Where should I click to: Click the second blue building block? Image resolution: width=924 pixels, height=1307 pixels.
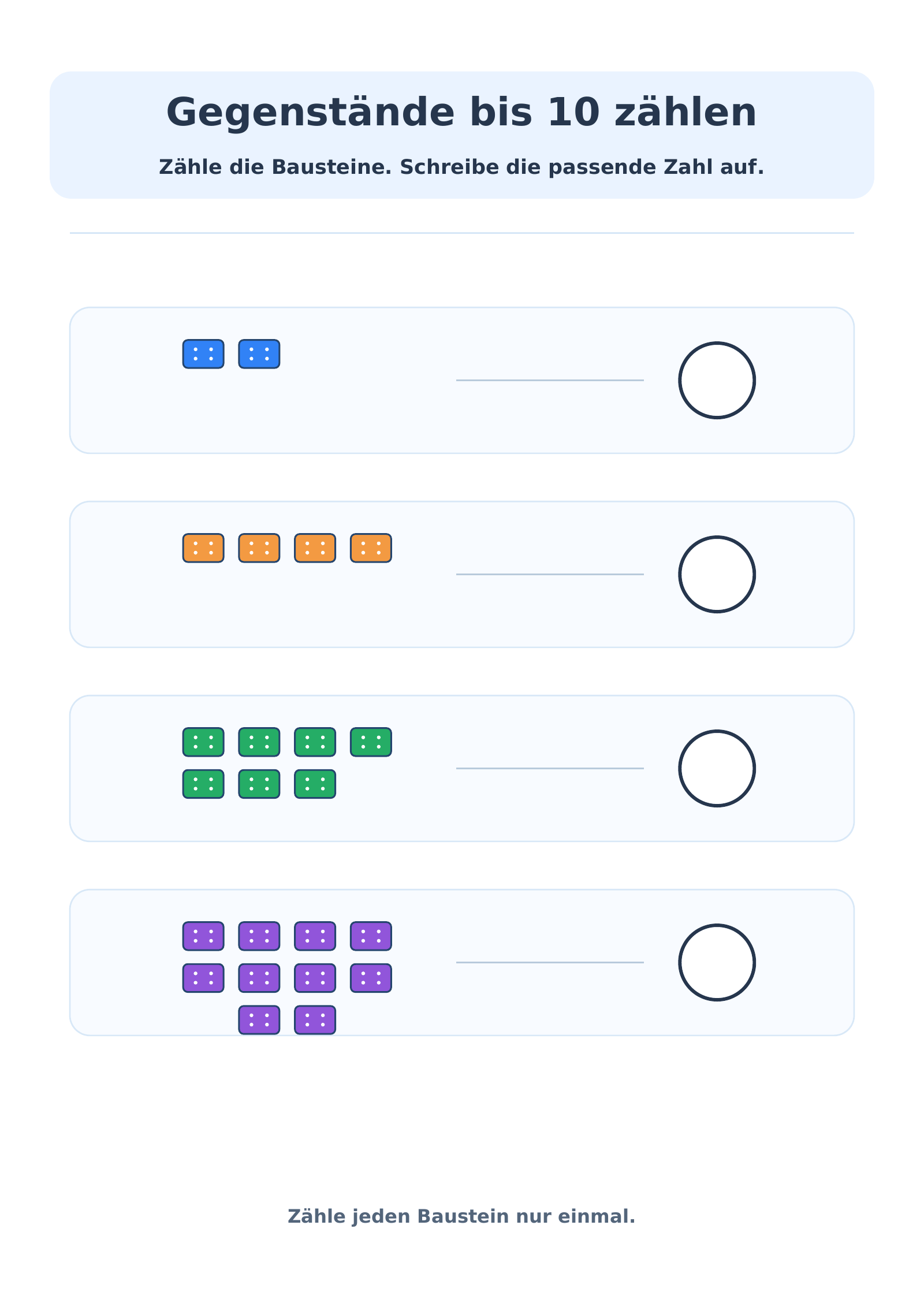tap(259, 354)
